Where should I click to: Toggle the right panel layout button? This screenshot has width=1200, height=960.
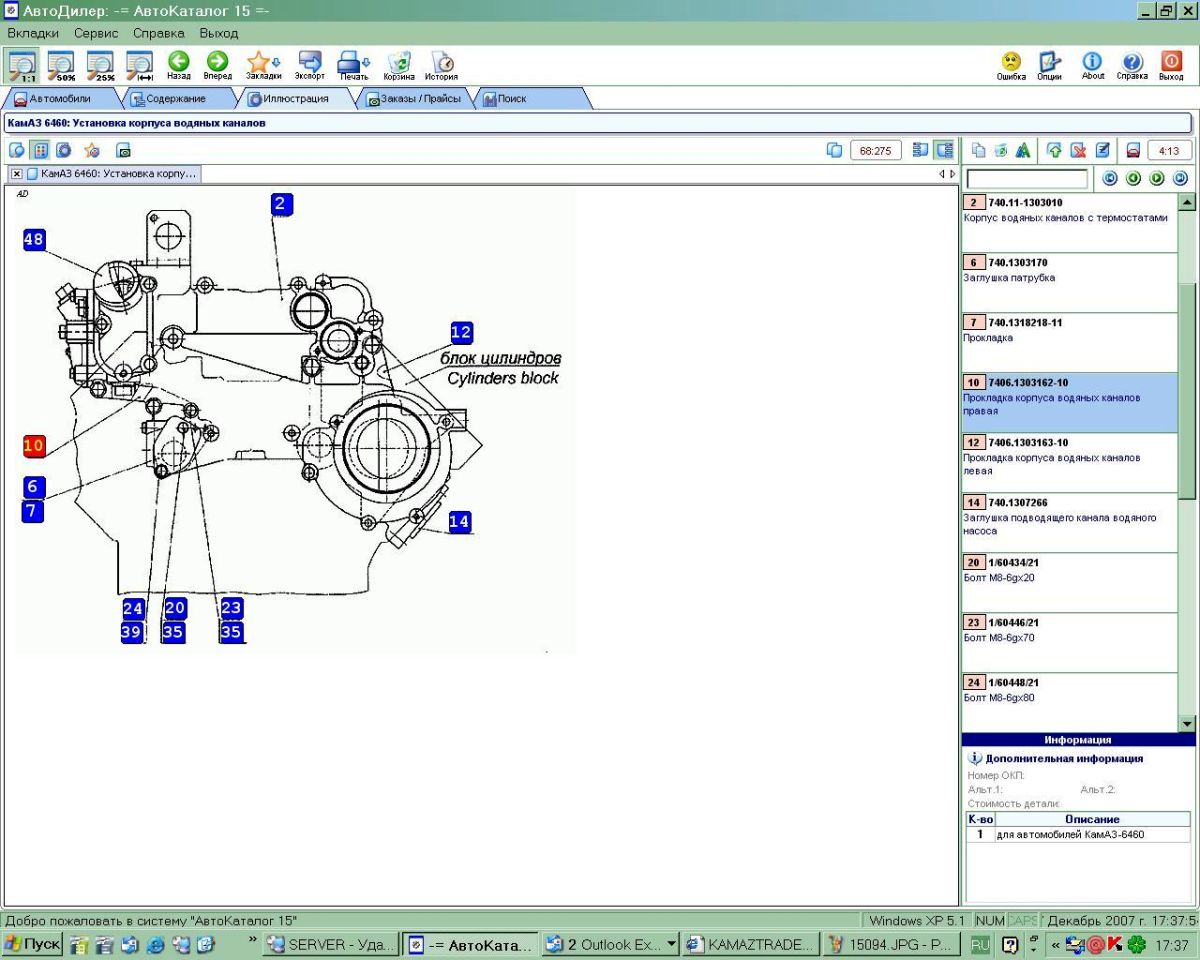[943, 150]
